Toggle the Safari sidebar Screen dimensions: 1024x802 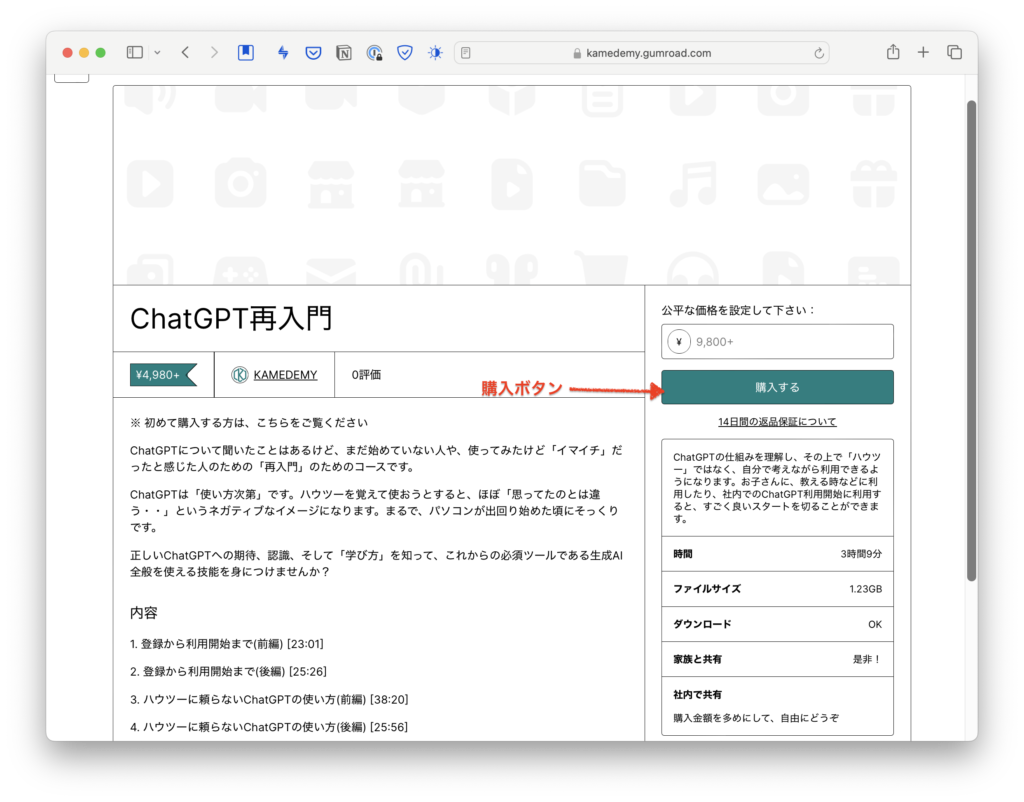pos(135,53)
